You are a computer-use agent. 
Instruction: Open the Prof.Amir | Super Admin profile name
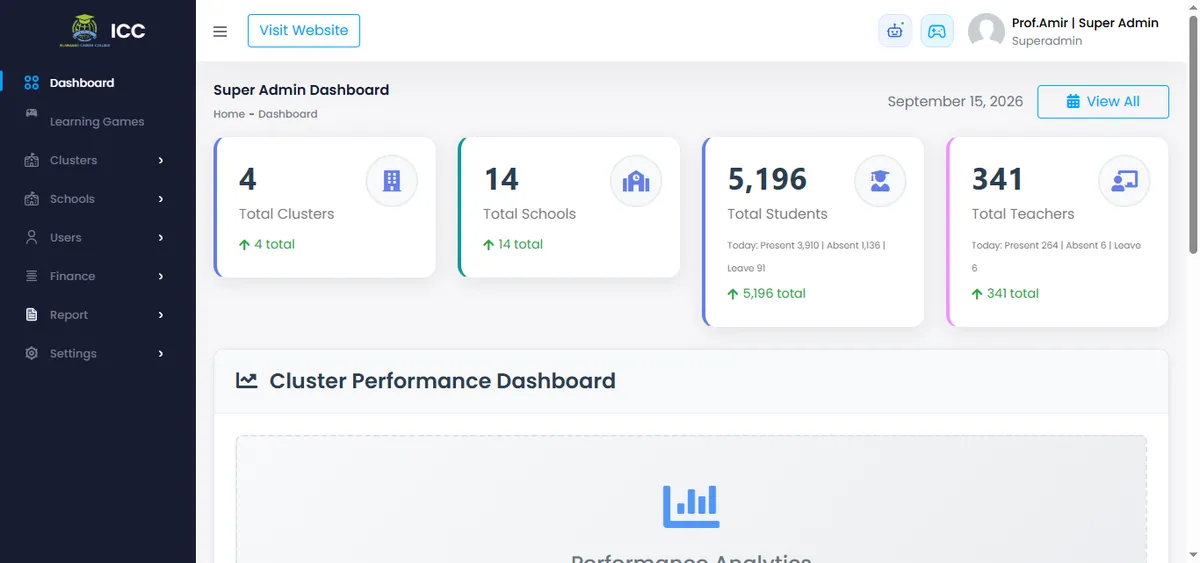pos(1085,23)
